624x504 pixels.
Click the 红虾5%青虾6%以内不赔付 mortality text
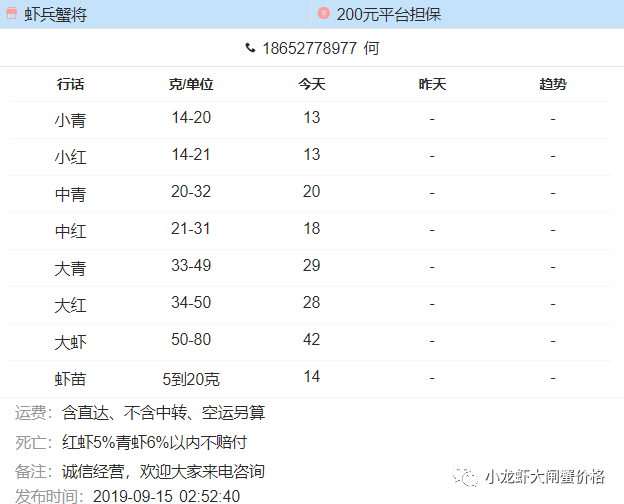tap(154, 442)
